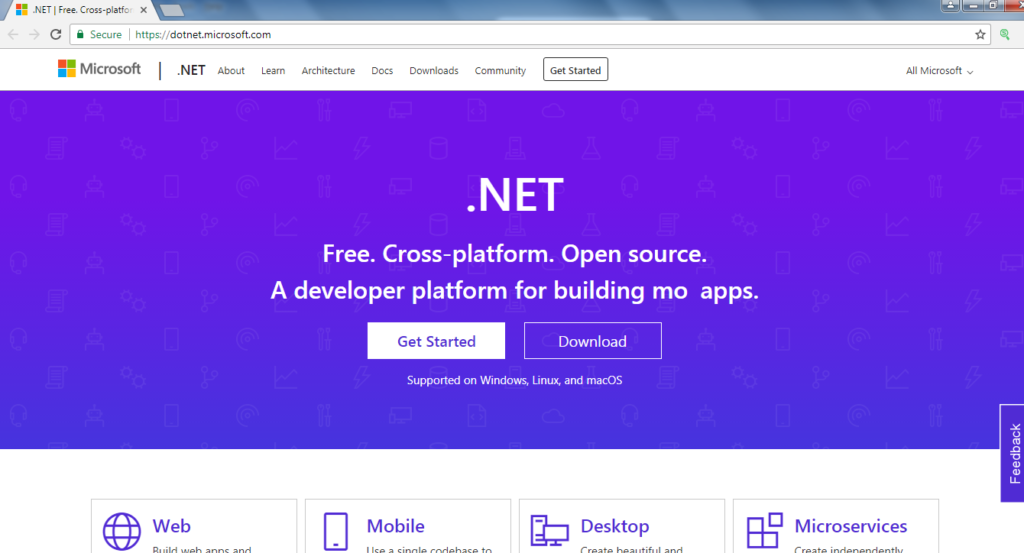Viewport: 1024px width, 553px height.
Task: Open the About menu item
Action: (x=231, y=71)
